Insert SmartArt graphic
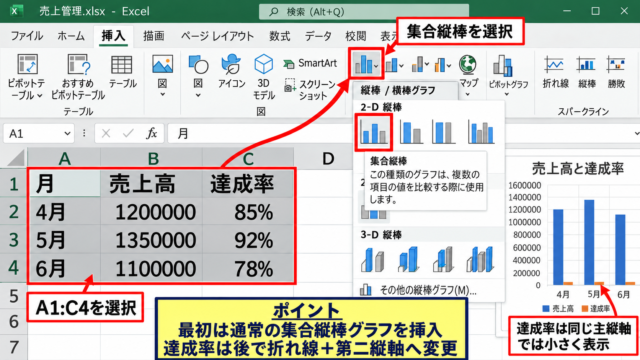 click(x=311, y=63)
